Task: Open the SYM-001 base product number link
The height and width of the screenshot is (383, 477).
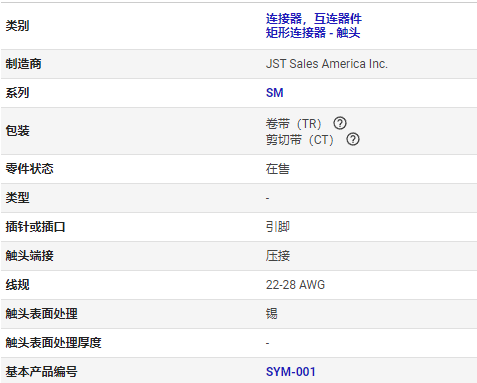Action: click(290, 372)
